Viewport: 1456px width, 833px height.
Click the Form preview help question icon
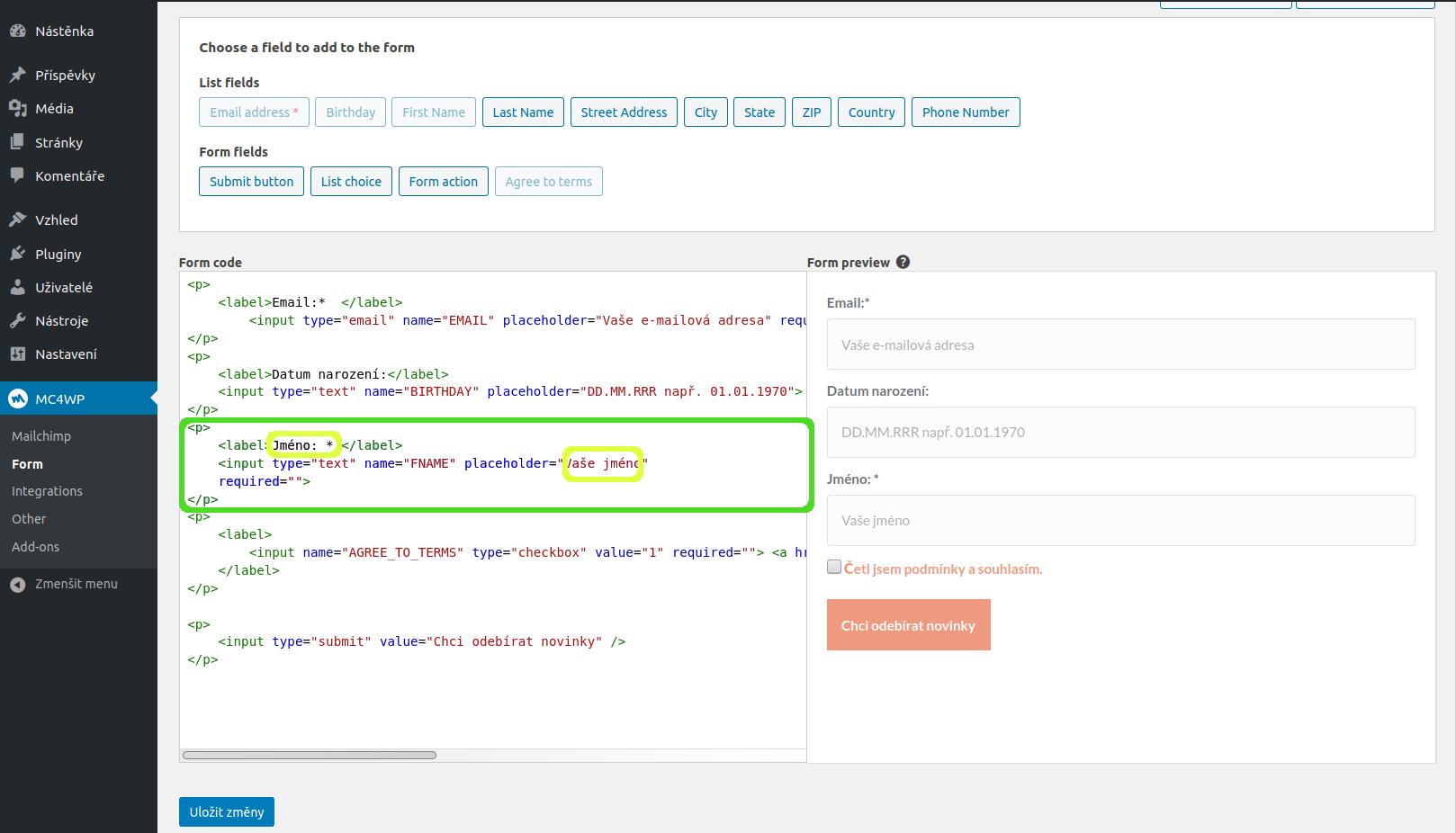[903, 262]
